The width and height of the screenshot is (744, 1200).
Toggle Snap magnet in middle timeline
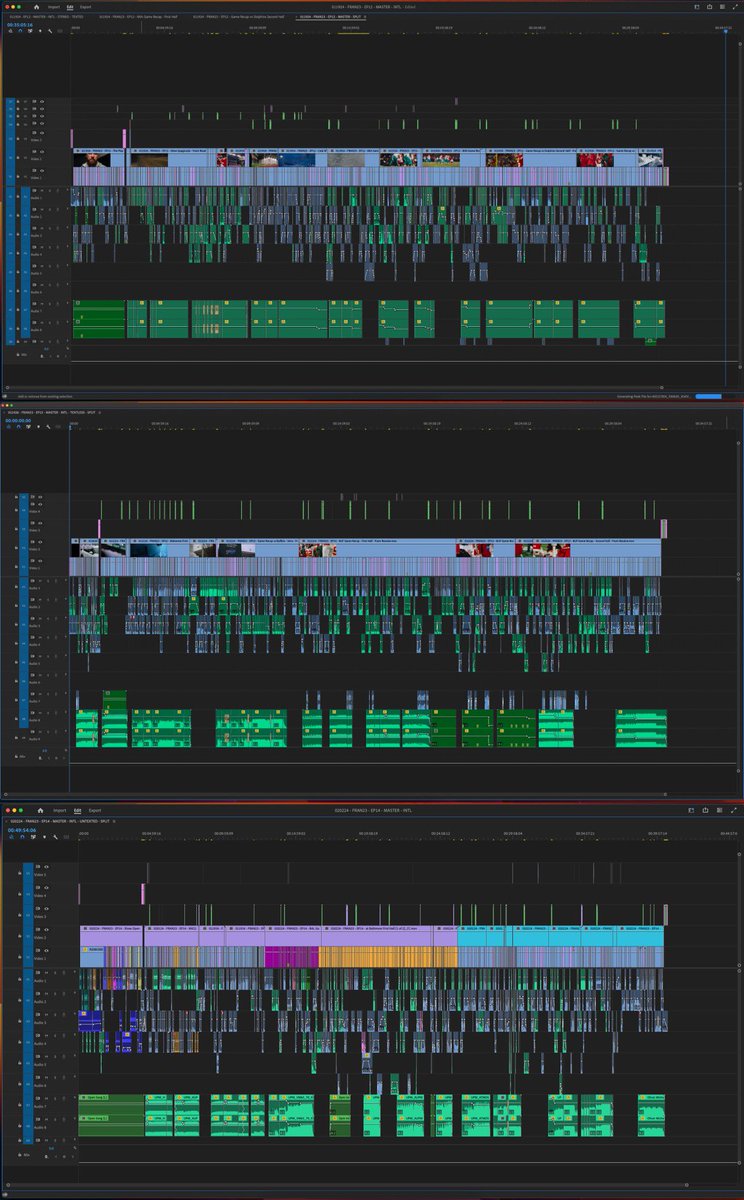coord(19,427)
